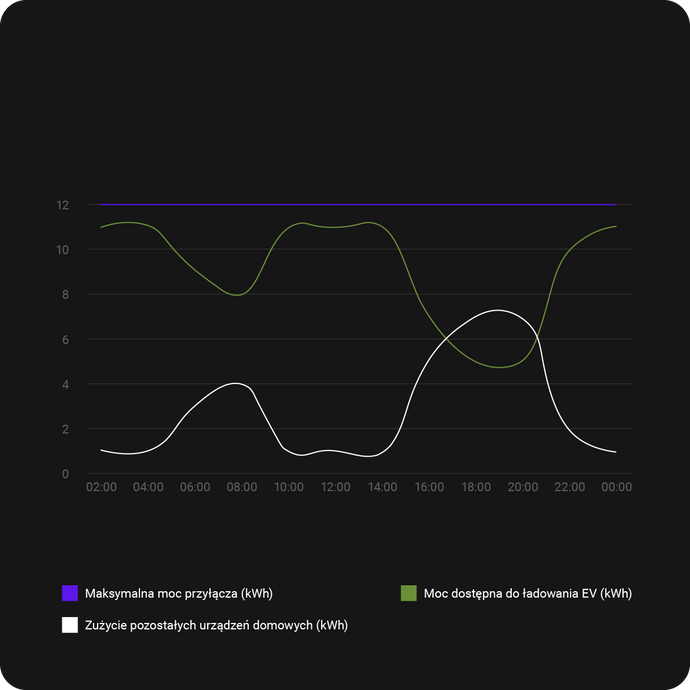Select the 6 y-axis value label
Screen dimensions: 690x690
[65, 339]
